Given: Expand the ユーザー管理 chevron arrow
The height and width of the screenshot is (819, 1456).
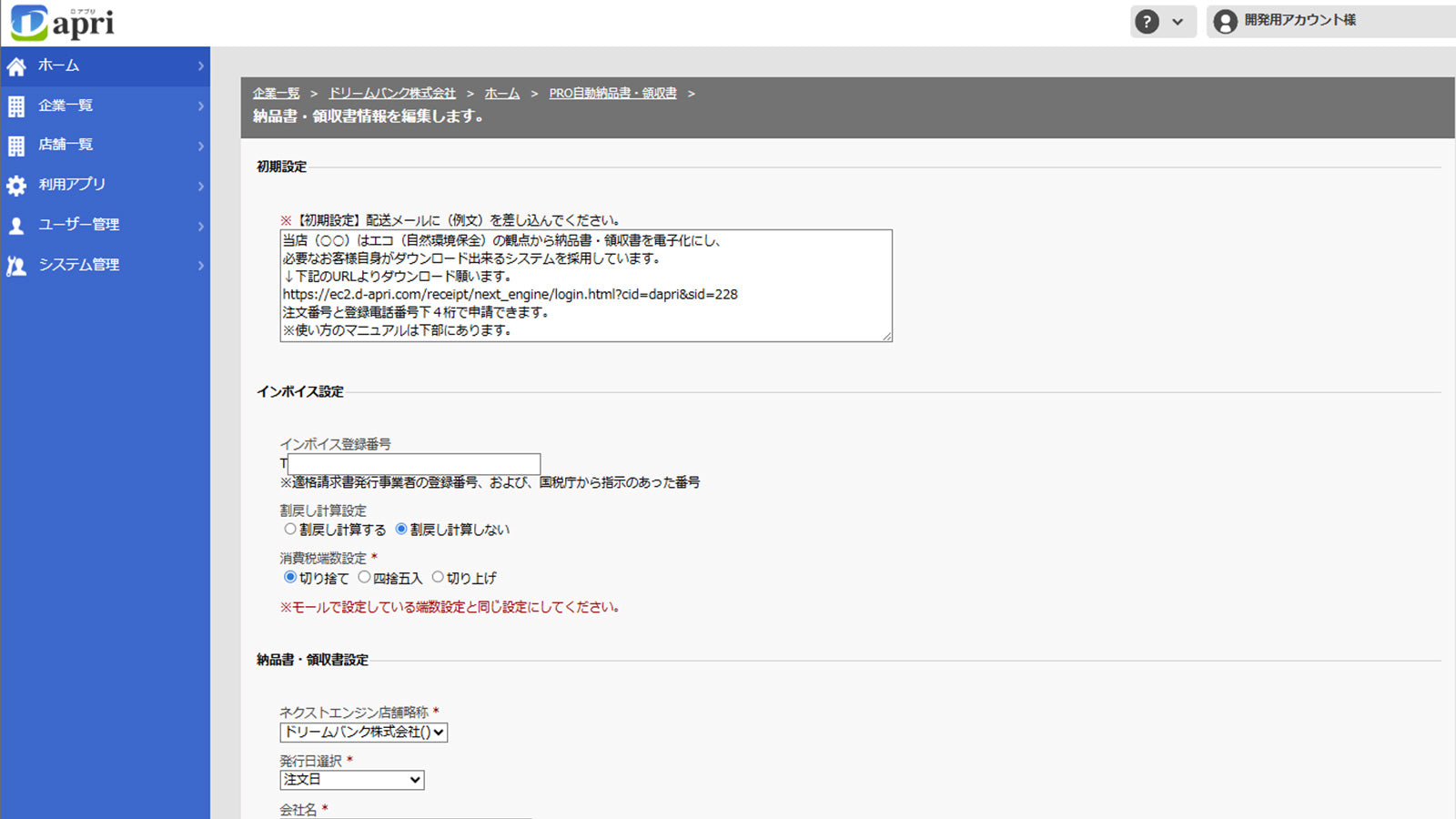Looking at the screenshot, I should 201,226.
